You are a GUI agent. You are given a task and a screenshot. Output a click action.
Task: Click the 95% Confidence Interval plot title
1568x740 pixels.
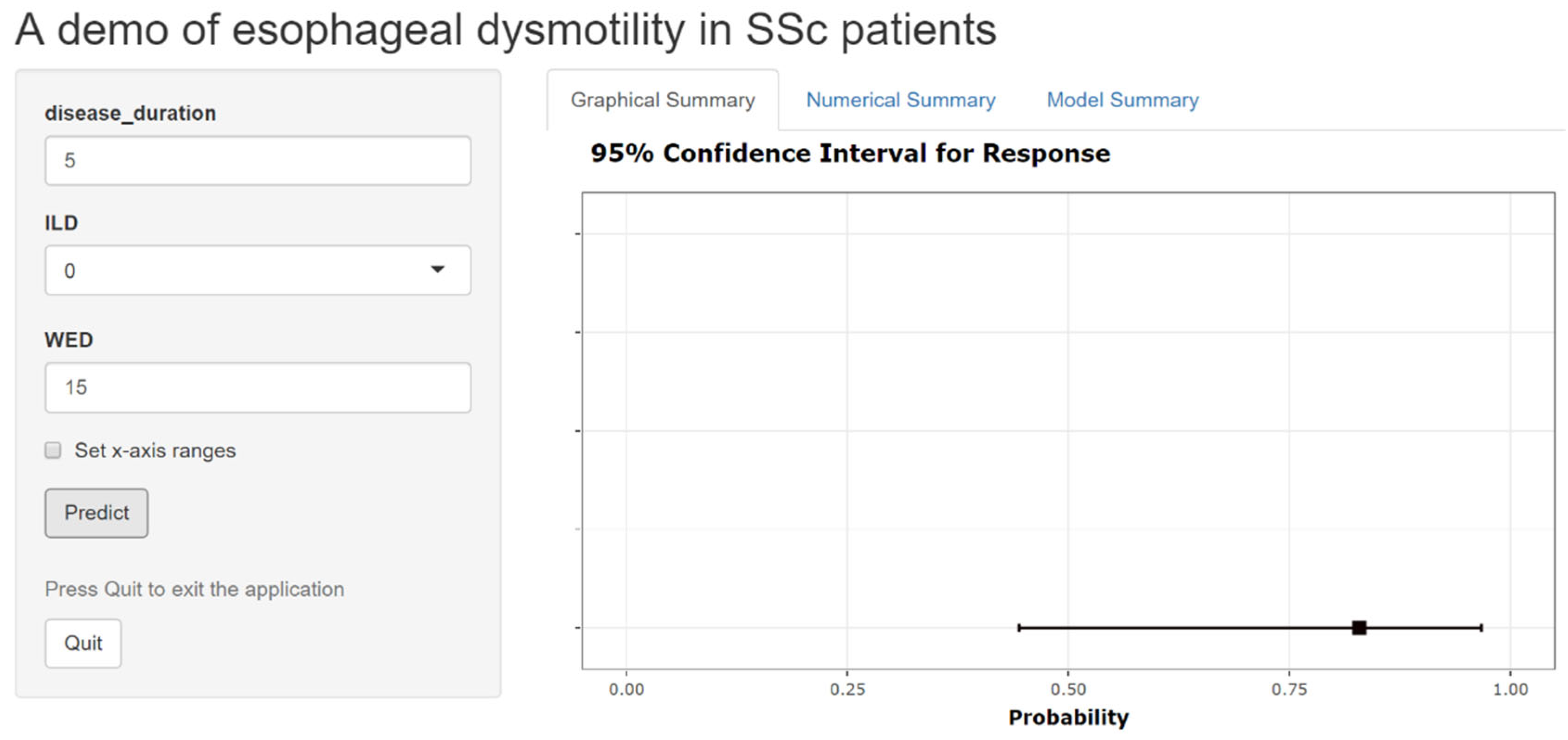tap(850, 154)
